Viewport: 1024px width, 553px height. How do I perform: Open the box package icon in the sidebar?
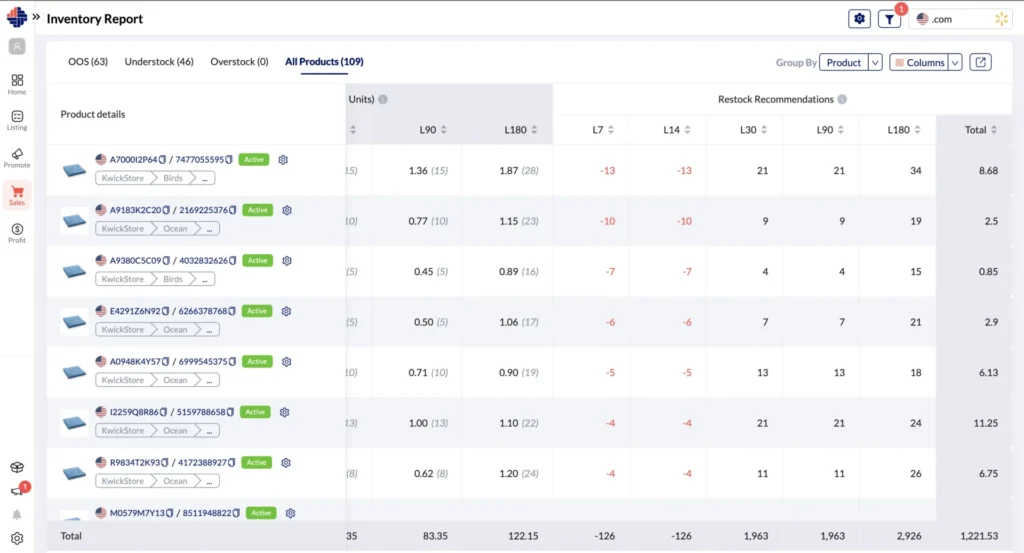[x=17, y=467]
